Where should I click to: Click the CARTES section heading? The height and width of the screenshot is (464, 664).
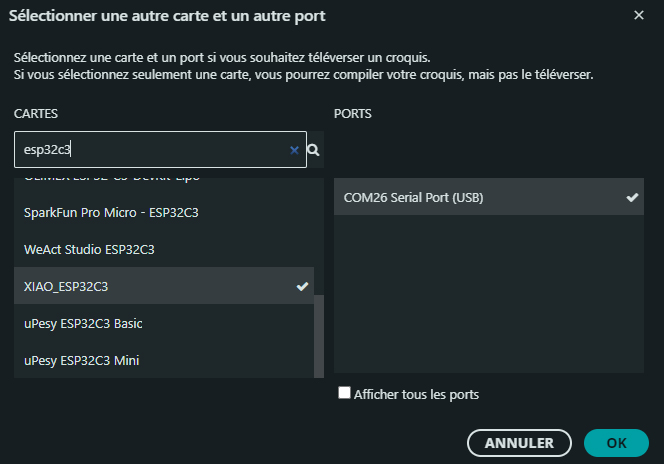[36, 114]
